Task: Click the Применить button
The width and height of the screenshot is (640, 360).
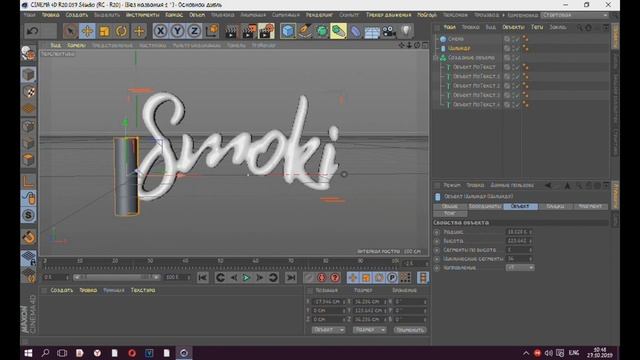Action: [x=410, y=330]
